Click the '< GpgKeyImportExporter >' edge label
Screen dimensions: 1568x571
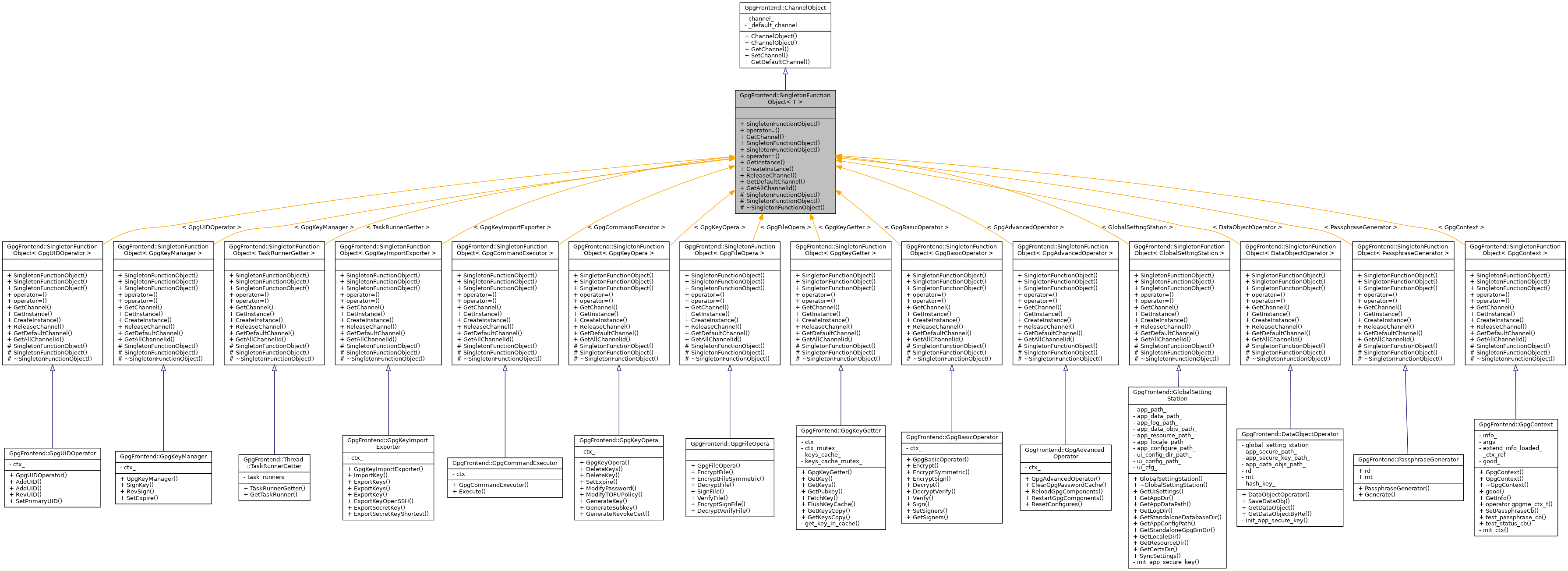[512, 228]
